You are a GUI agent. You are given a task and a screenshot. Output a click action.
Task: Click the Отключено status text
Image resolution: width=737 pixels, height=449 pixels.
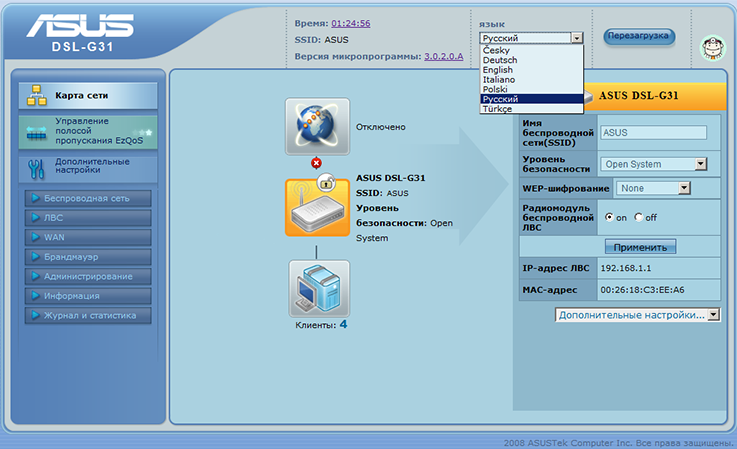[x=381, y=127]
